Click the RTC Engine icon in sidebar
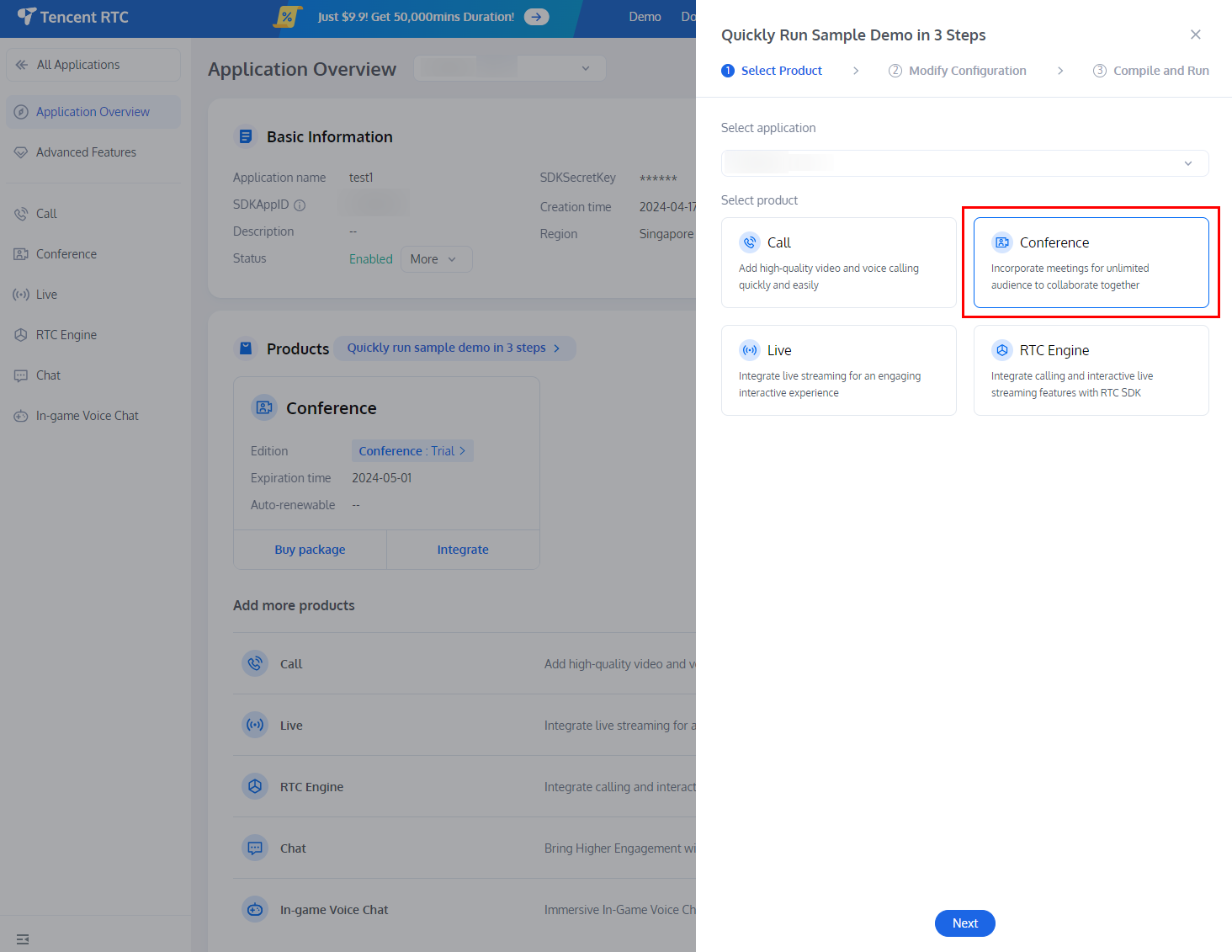Image resolution: width=1232 pixels, height=952 pixels. click(x=21, y=335)
